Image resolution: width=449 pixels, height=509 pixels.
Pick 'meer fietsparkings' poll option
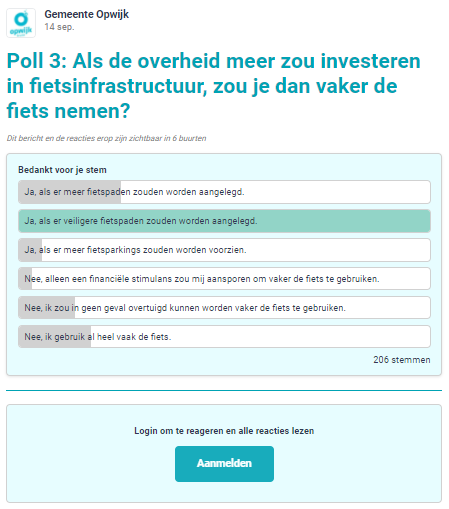coord(224,250)
